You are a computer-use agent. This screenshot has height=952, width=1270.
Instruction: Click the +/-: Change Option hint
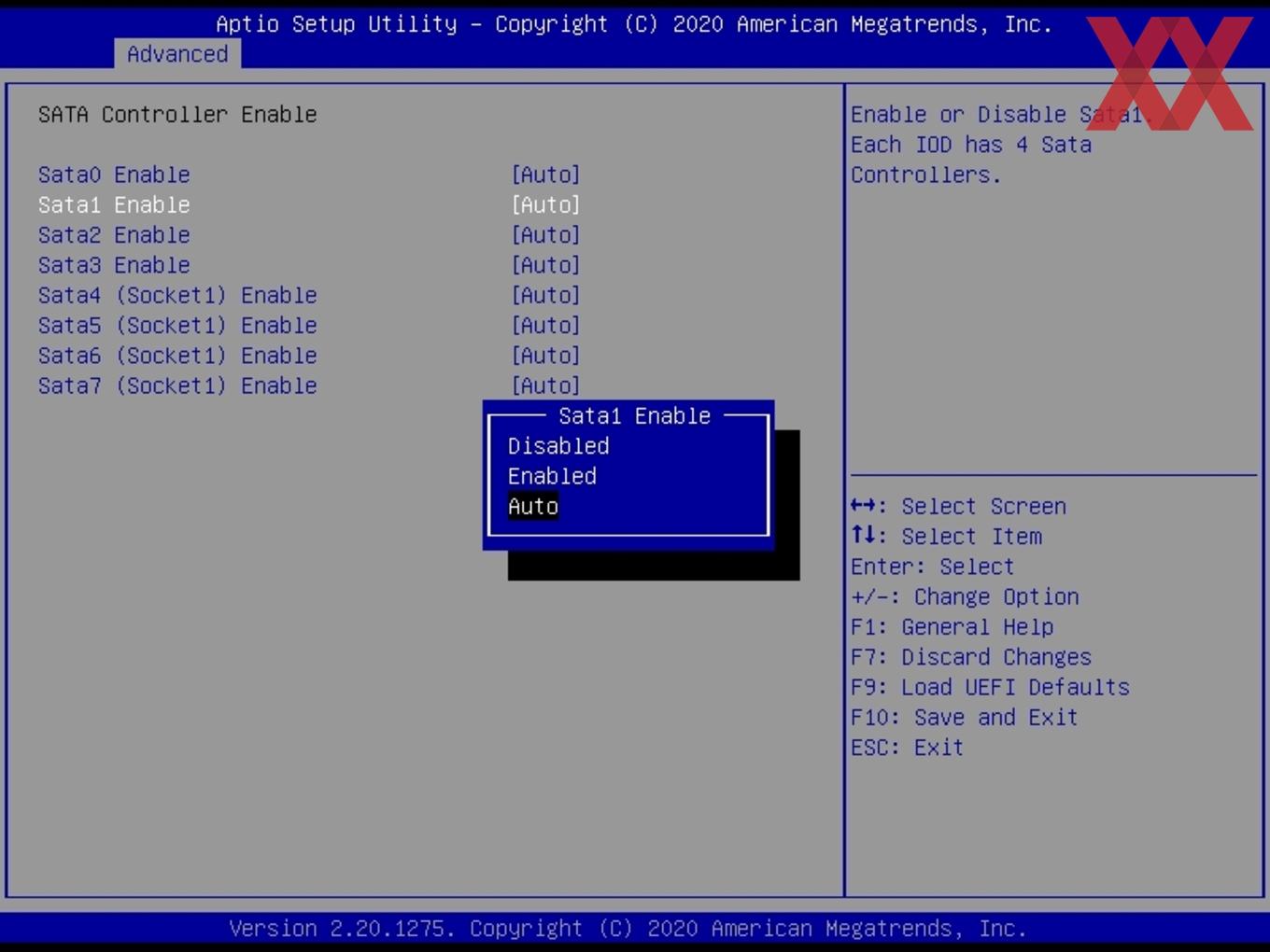point(965,596)
